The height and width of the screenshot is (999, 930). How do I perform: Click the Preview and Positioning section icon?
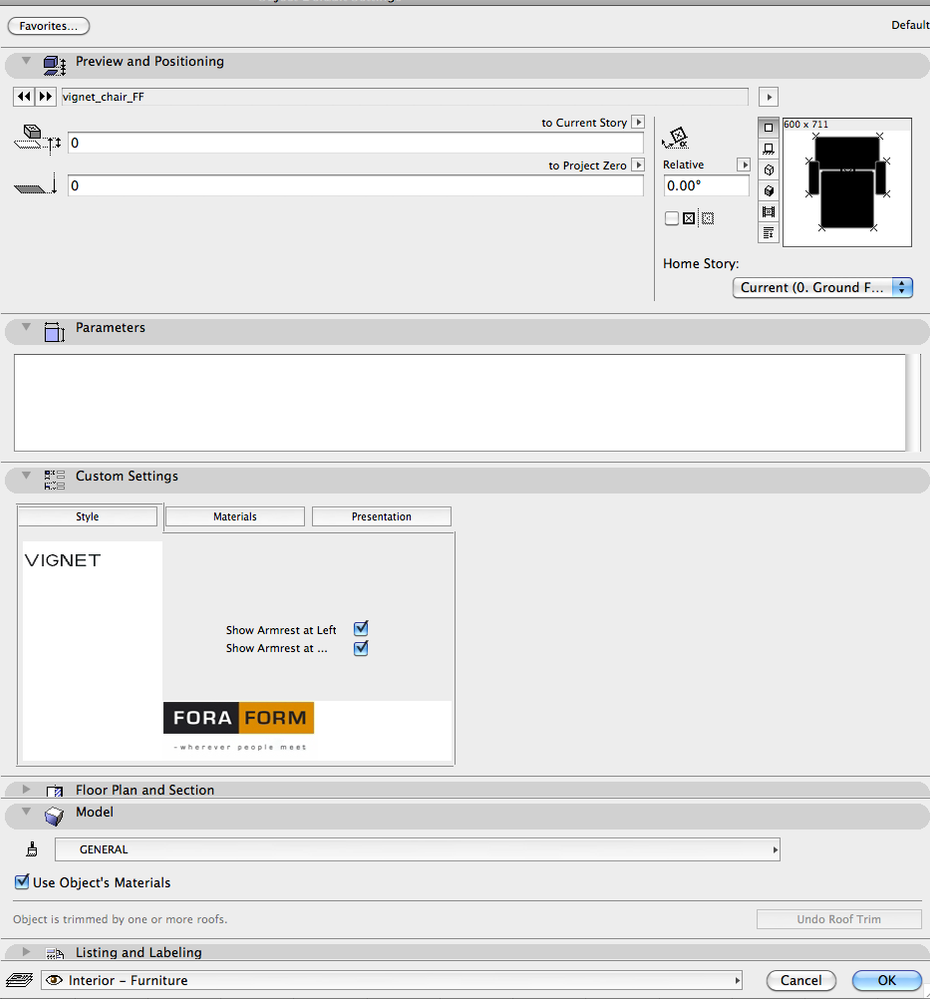click(x=53, y=61)
